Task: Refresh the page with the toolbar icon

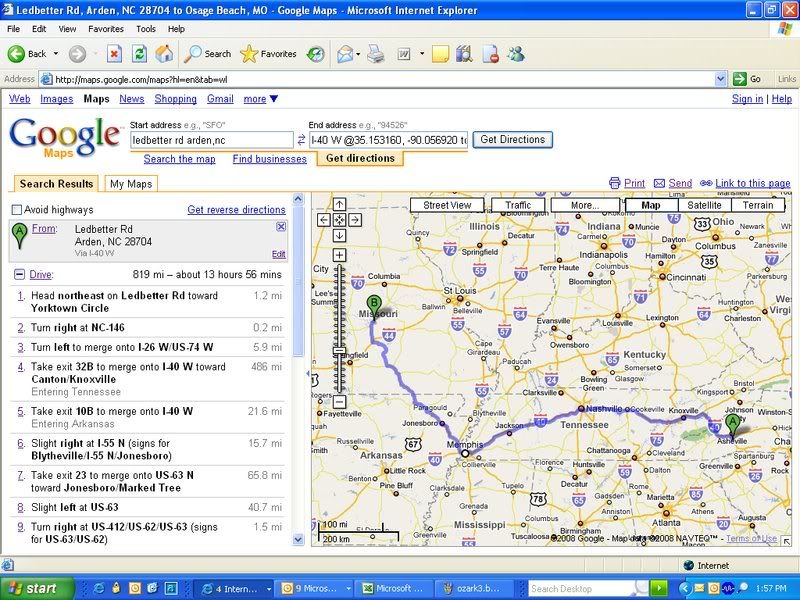Action: [139, 54]
